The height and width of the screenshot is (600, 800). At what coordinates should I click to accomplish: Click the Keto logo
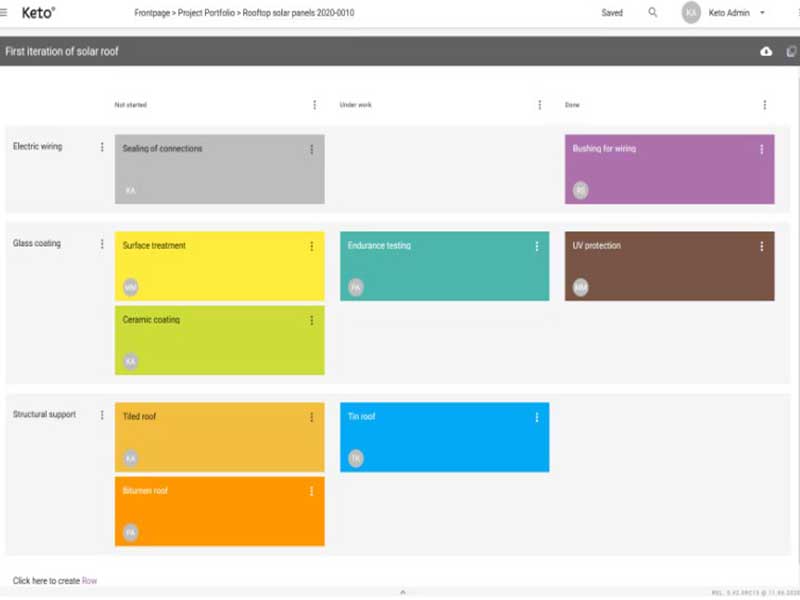point(38,13)
